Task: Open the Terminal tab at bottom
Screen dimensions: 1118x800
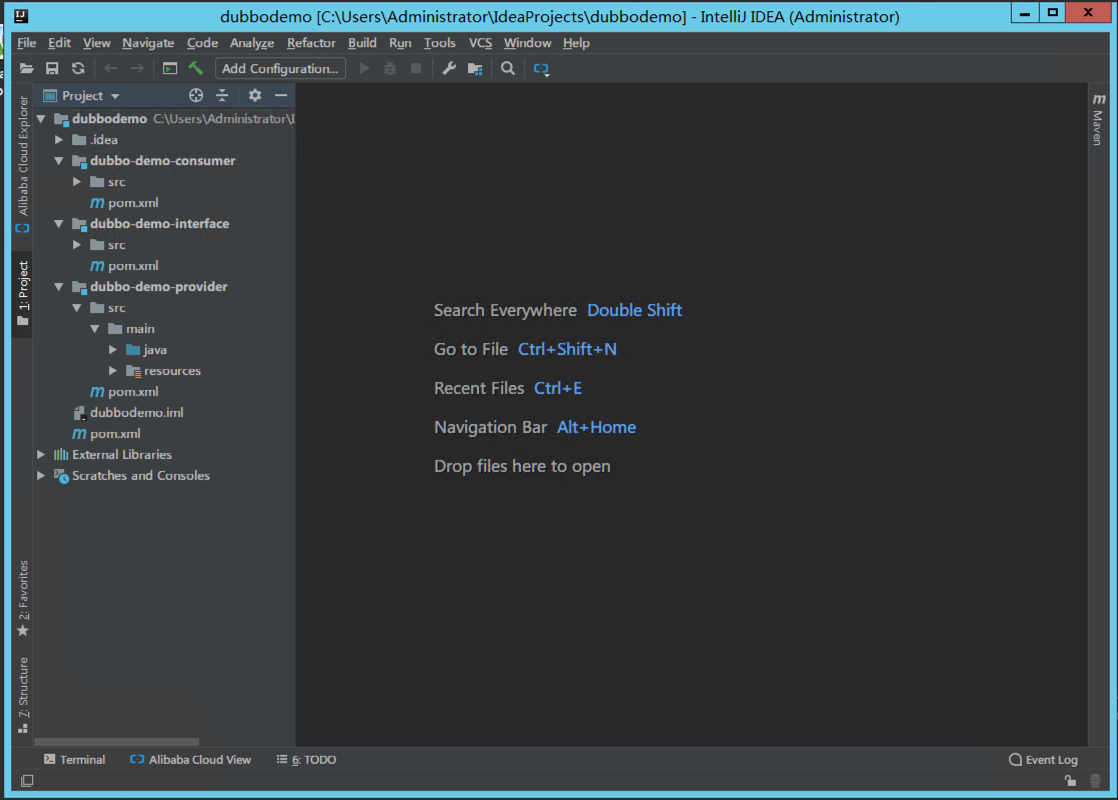Action: click(74, 760)
